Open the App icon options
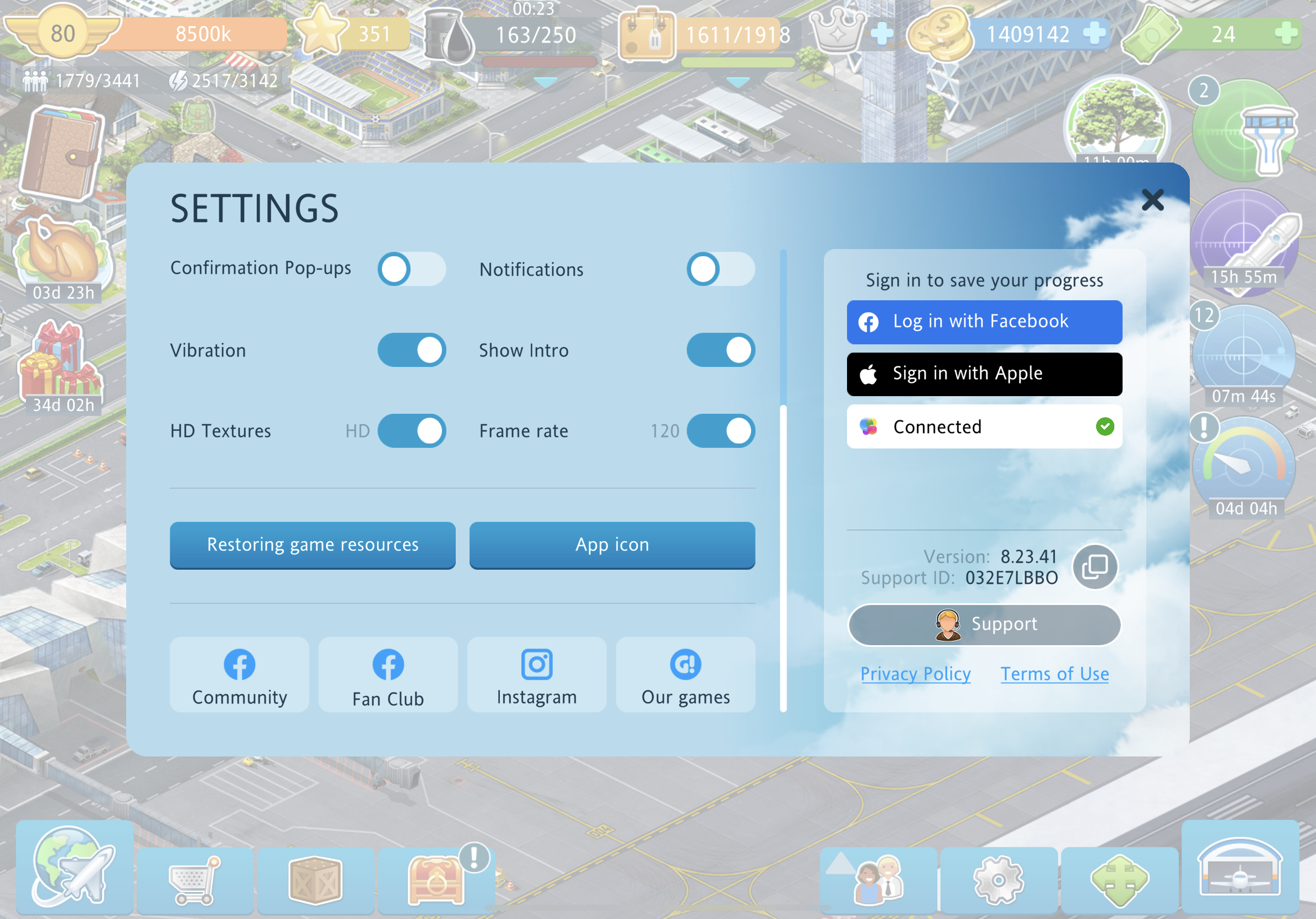This screenshot has height=919, width=1316. coord(612,544)
